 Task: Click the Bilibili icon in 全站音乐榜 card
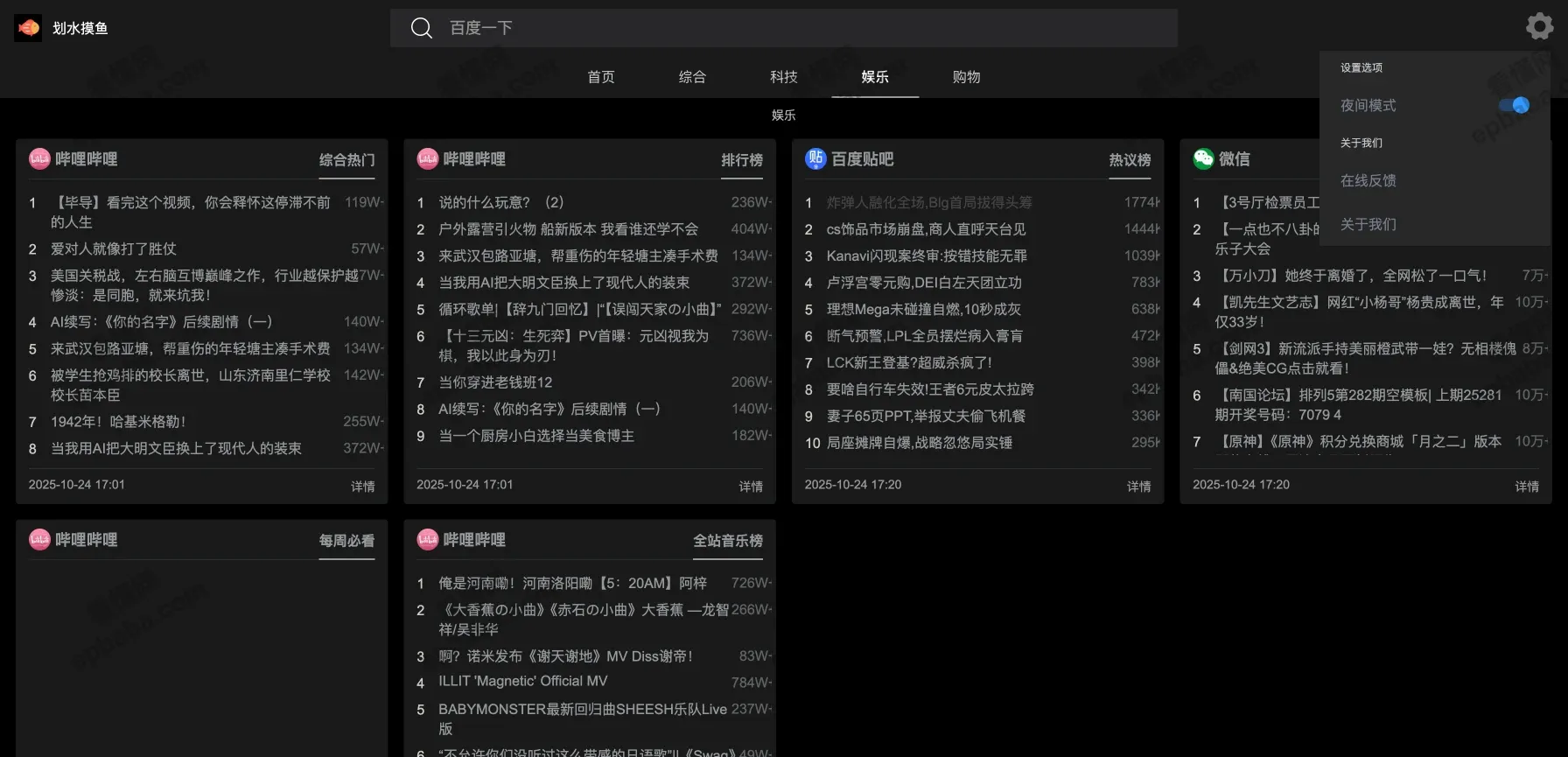tap(428, 539)
